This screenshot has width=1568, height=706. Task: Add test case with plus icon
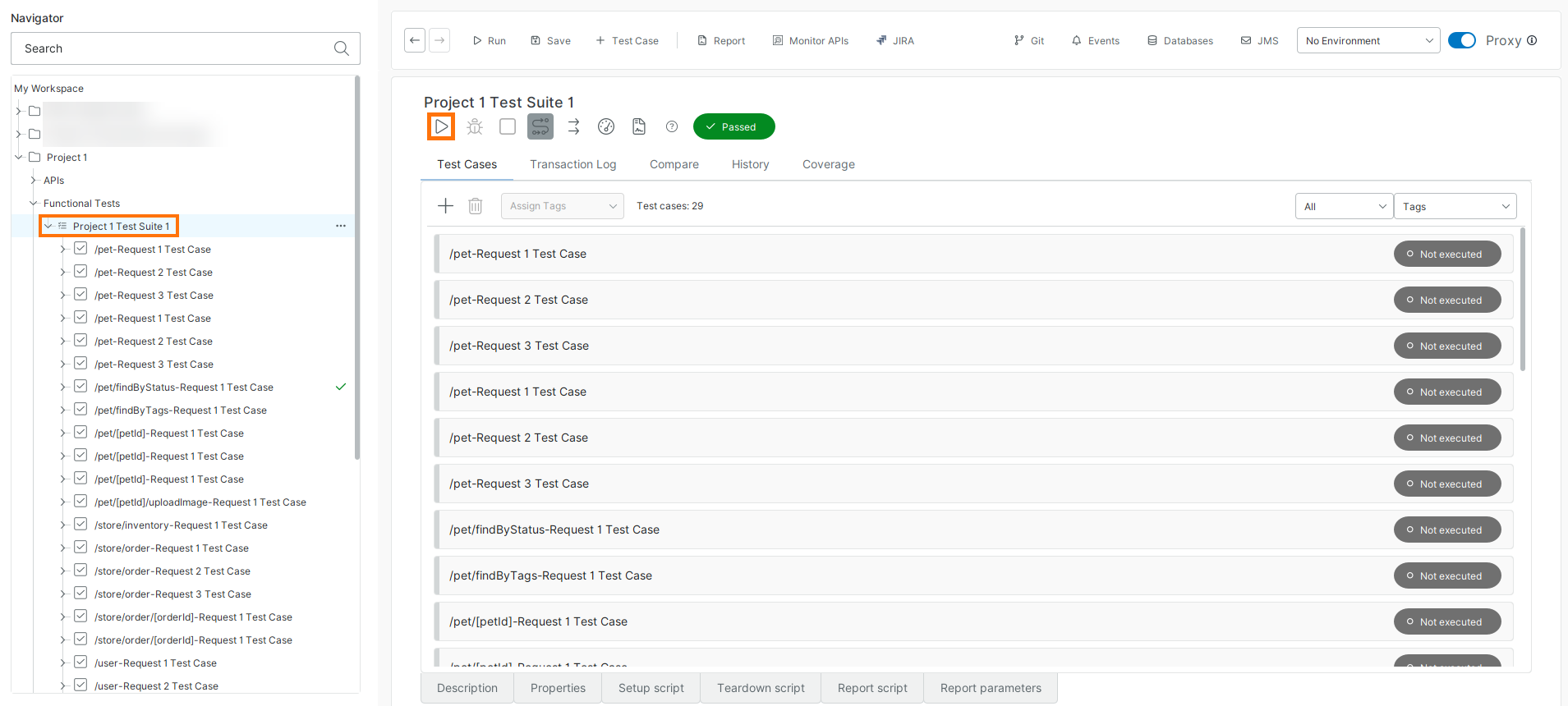click(445, 206)
